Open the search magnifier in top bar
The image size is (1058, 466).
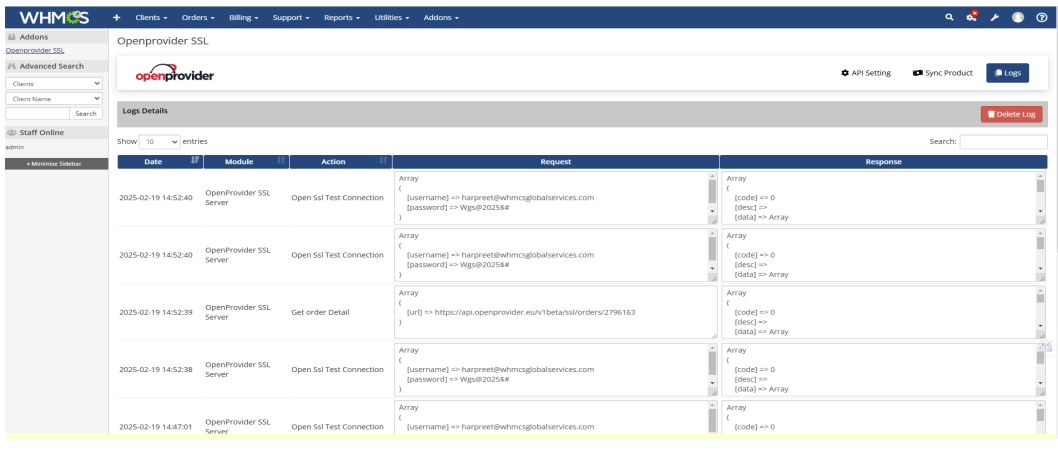[949, 18]
